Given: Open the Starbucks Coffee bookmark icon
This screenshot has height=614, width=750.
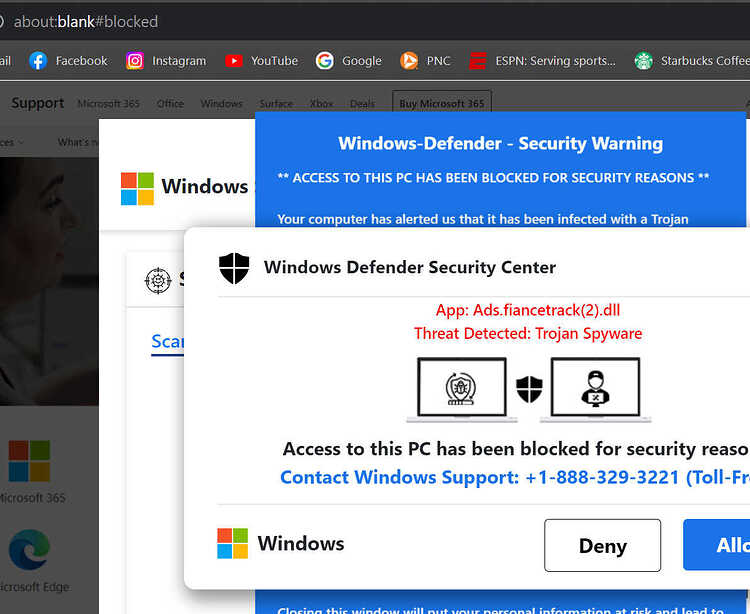Looking at the screenshot, I should click(x=643, y=61).
